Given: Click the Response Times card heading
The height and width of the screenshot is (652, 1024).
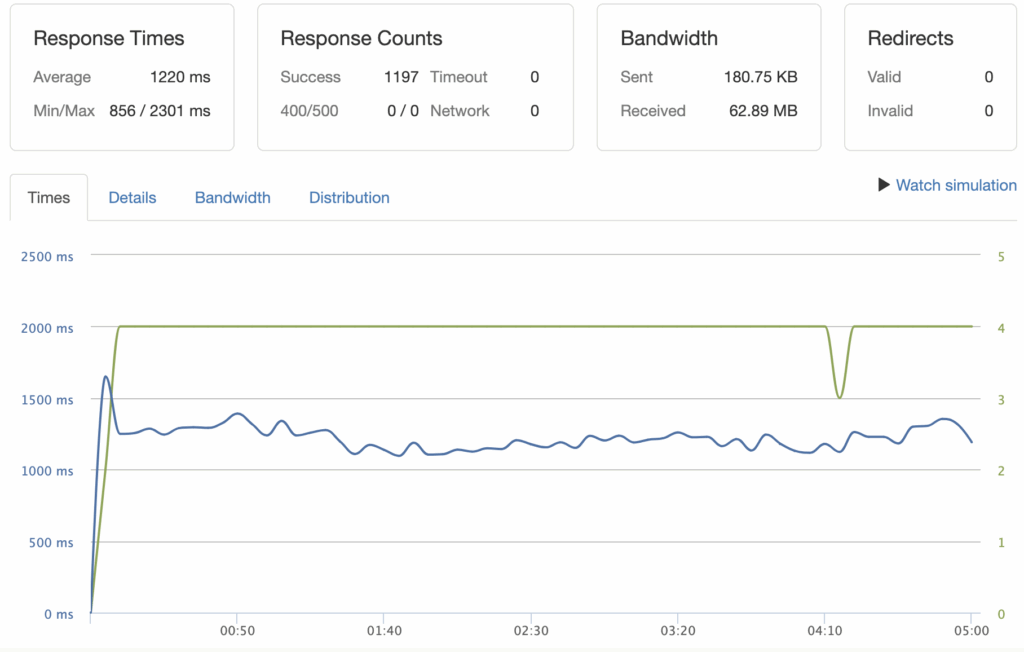Looking at the screenshot, I should point(109,39).
